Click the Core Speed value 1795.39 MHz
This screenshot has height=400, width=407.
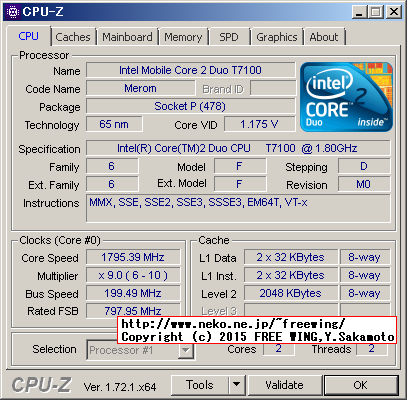(x=133, y=257)
